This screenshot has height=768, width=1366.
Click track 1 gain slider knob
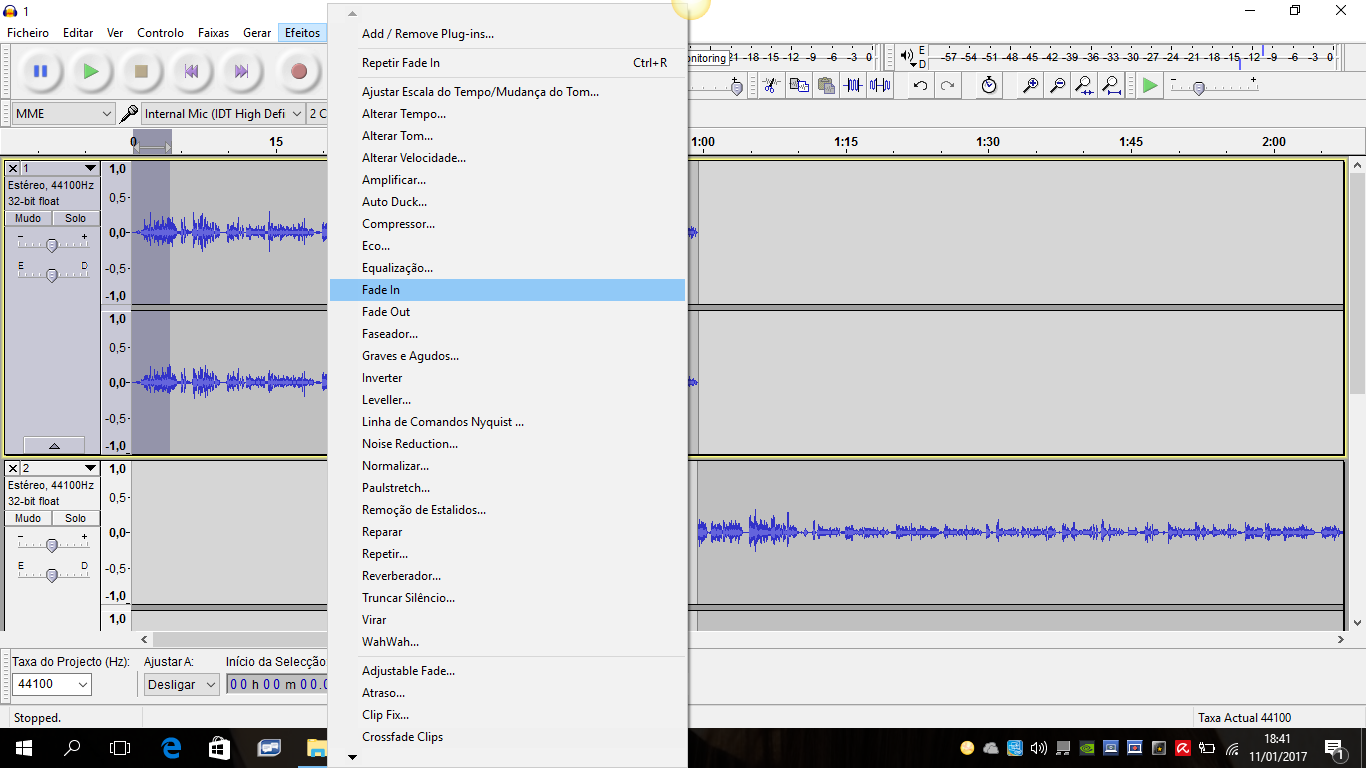pos(52,244)
